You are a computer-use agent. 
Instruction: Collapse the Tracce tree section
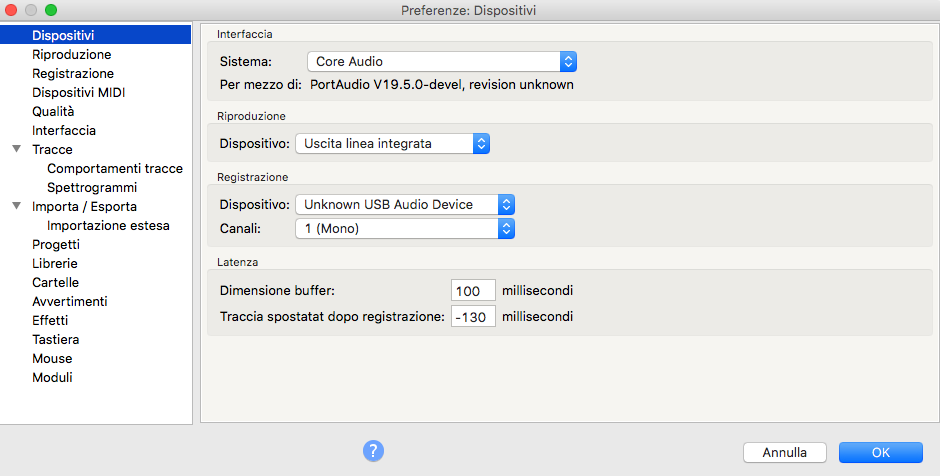(x=17, y=149)
